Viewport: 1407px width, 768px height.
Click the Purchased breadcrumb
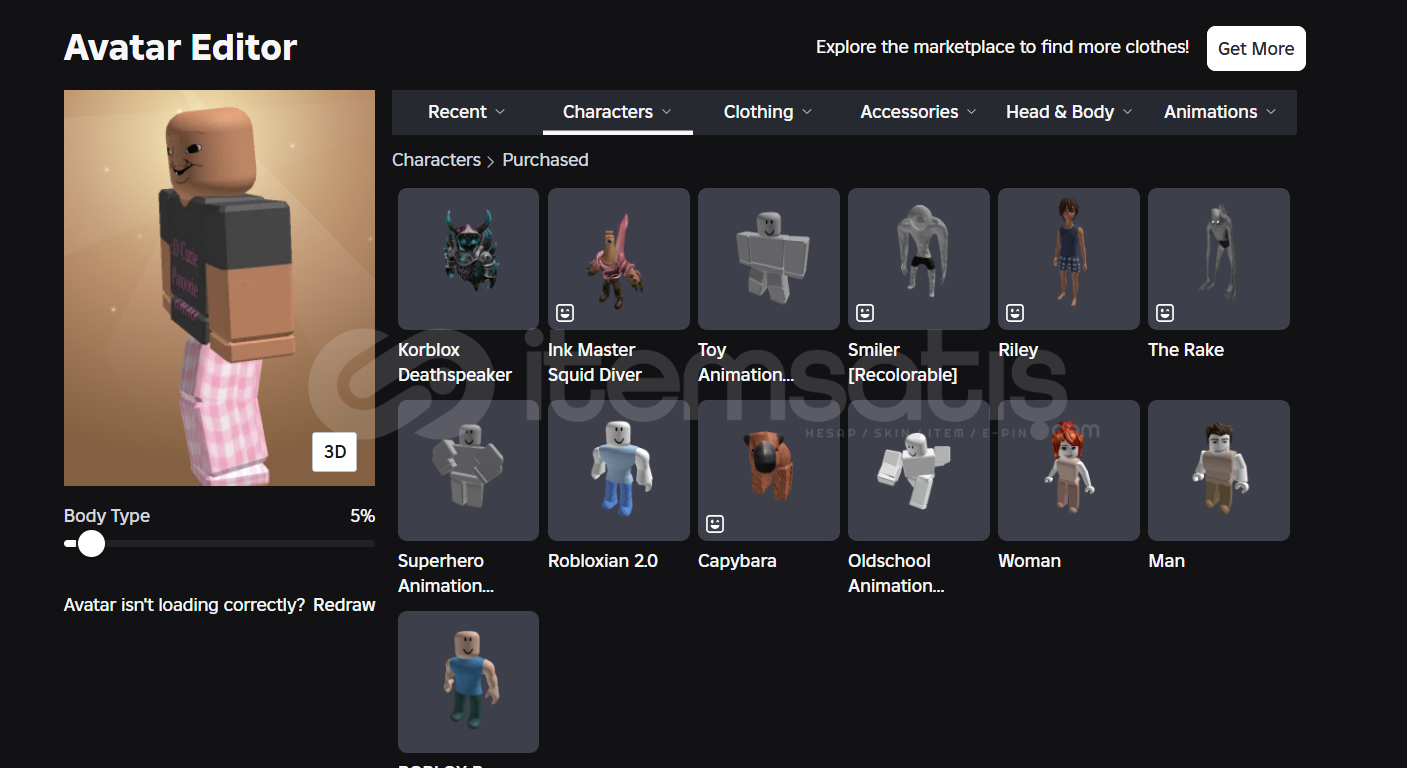pyautogui.click(x=545, y=160)
